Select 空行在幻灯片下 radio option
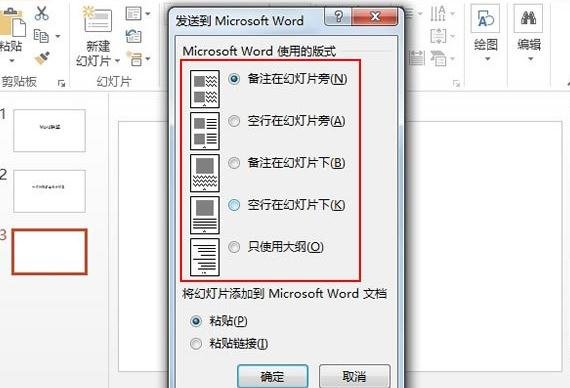The height and width of the screenshot is (388, 570). (x=234, y=205)
